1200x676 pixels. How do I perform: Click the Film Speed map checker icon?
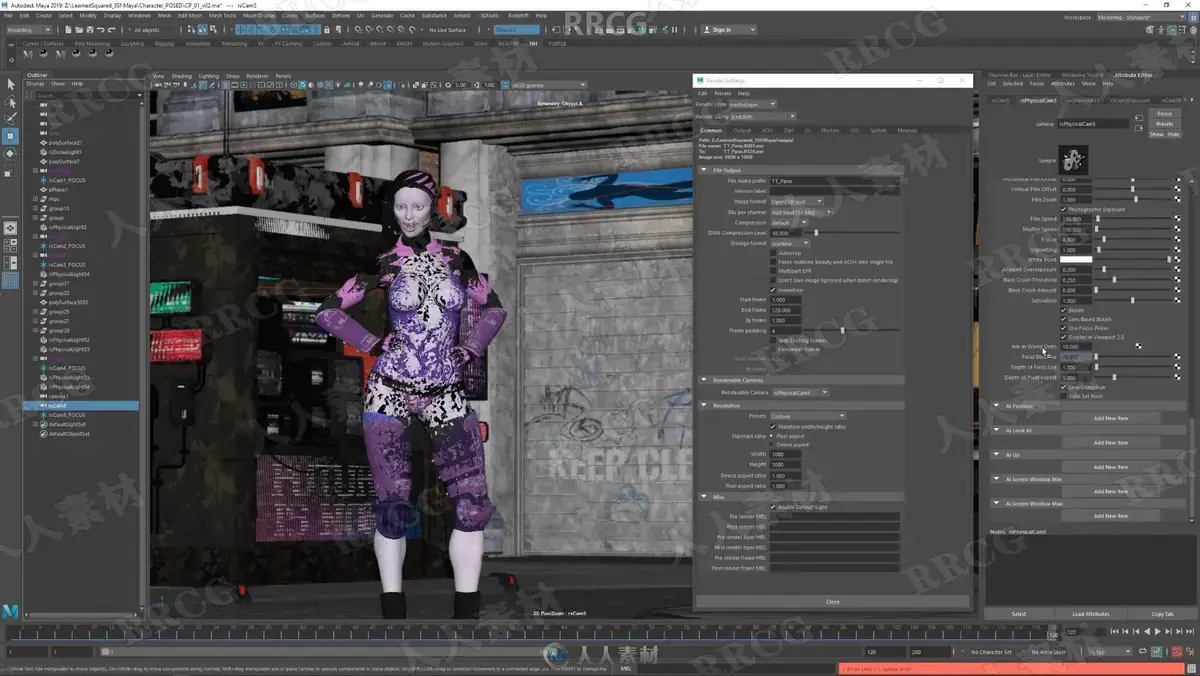coord(1177,219)
